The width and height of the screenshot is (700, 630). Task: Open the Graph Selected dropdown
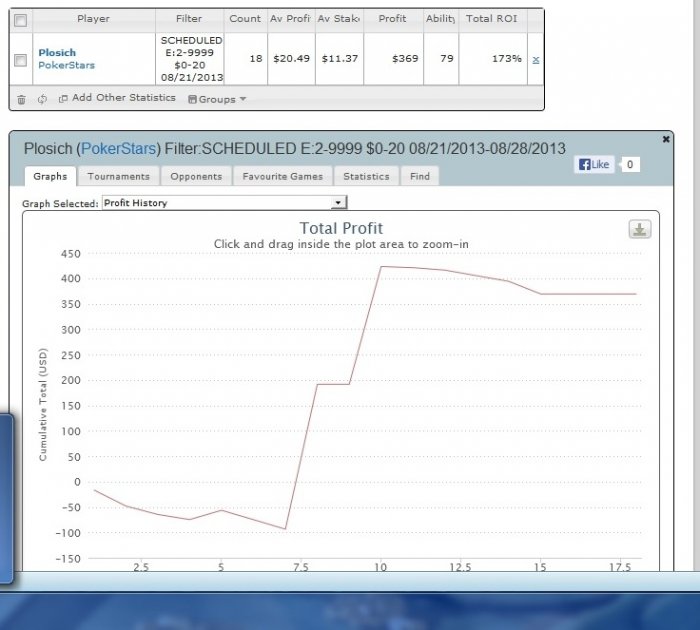[x=224, y=203]
